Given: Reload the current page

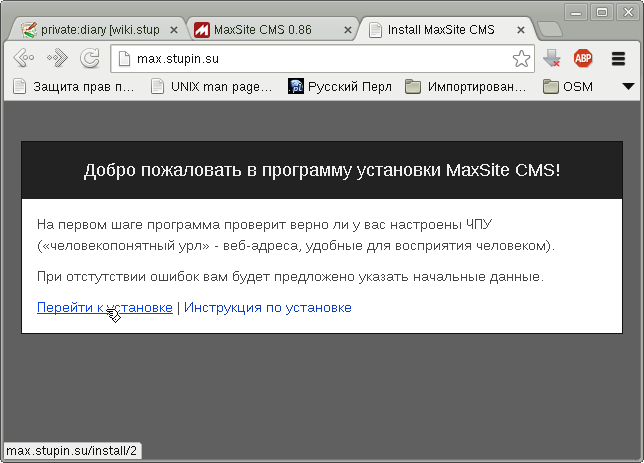Looking at the screenshot, I should point(90,58).
